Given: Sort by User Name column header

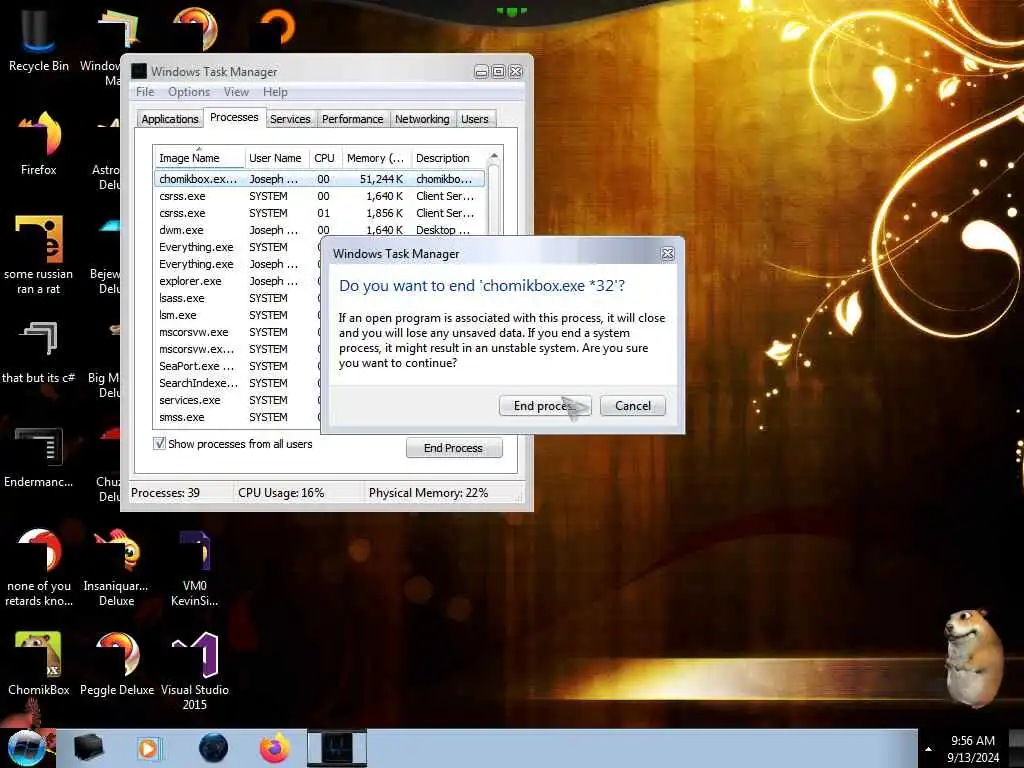Looking at the screenshot, I should (x=276, y=158).
